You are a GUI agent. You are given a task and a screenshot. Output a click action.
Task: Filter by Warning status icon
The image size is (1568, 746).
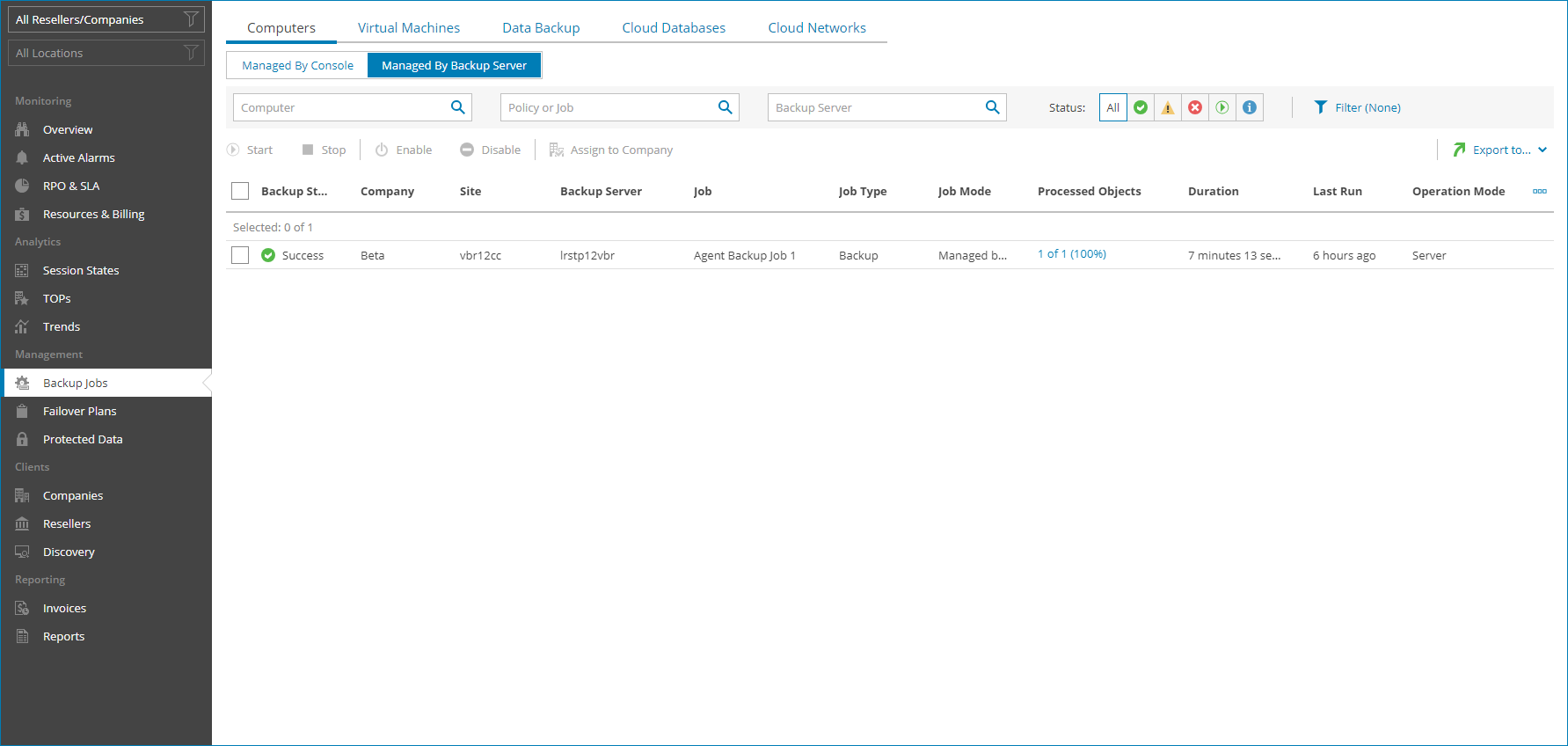1168,107
